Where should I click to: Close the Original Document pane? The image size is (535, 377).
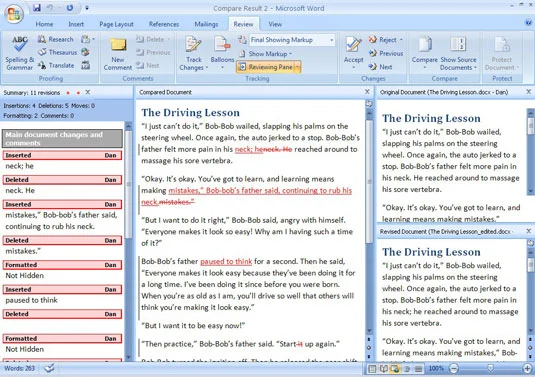[x=529, y=92]
